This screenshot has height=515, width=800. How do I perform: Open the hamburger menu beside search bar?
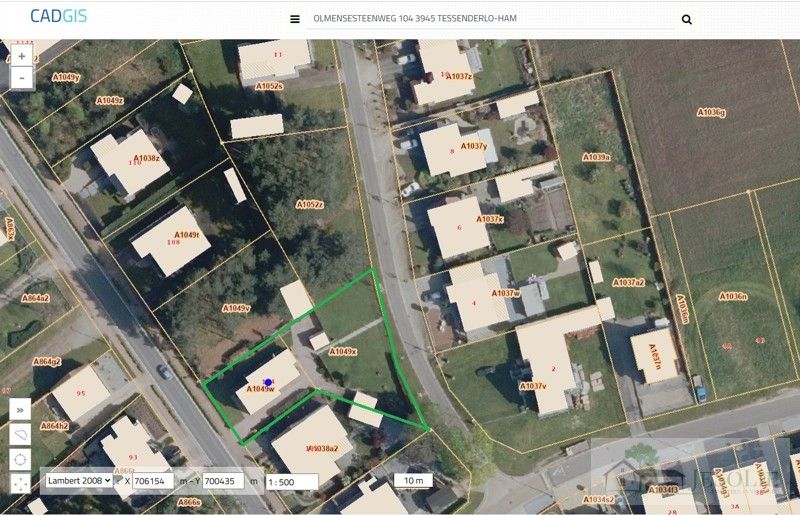(295, 19)
